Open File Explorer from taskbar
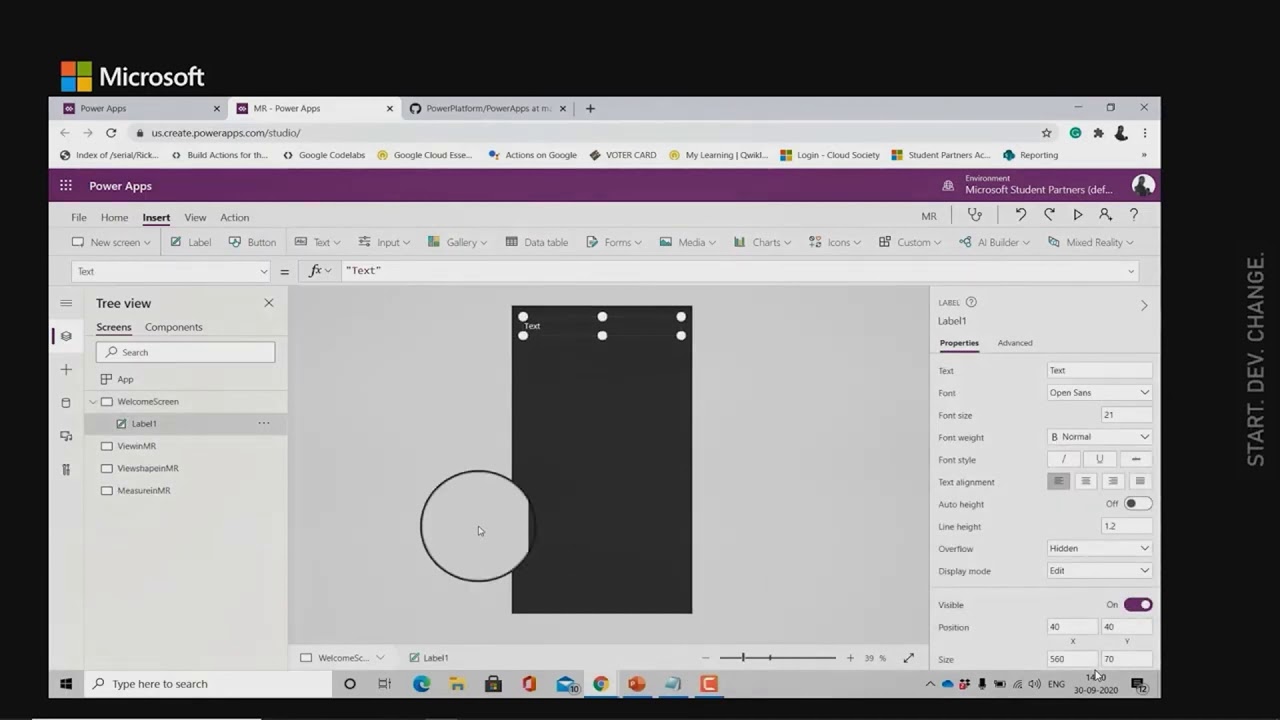 (x=457, y=684)
